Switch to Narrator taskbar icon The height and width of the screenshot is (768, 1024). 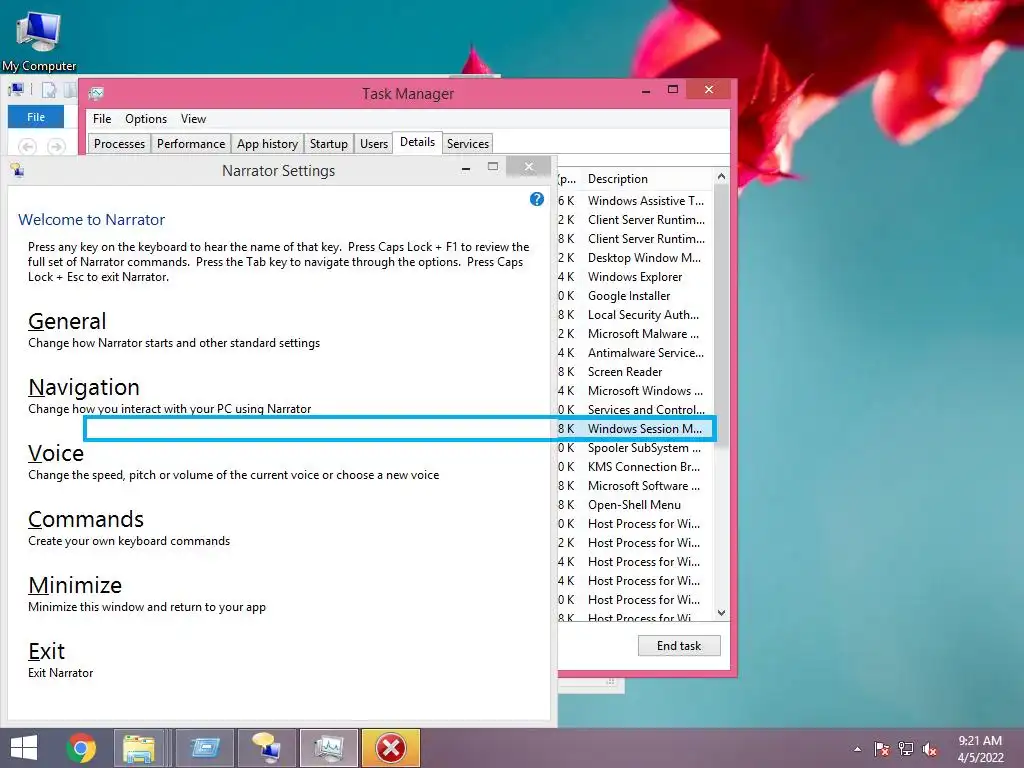[x=267, y=748]
